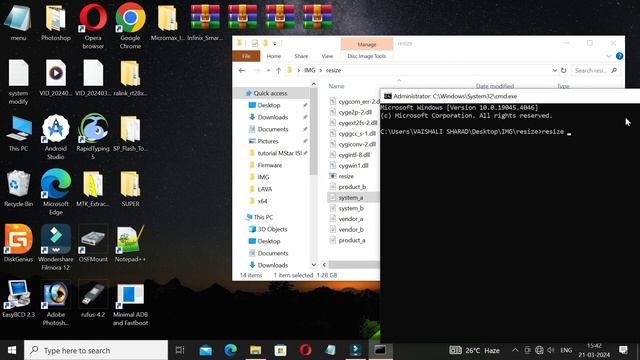This screenshot has height=360, width=640.
Task: Open Android Studio desktop shortcut
Action: (56, 137)
